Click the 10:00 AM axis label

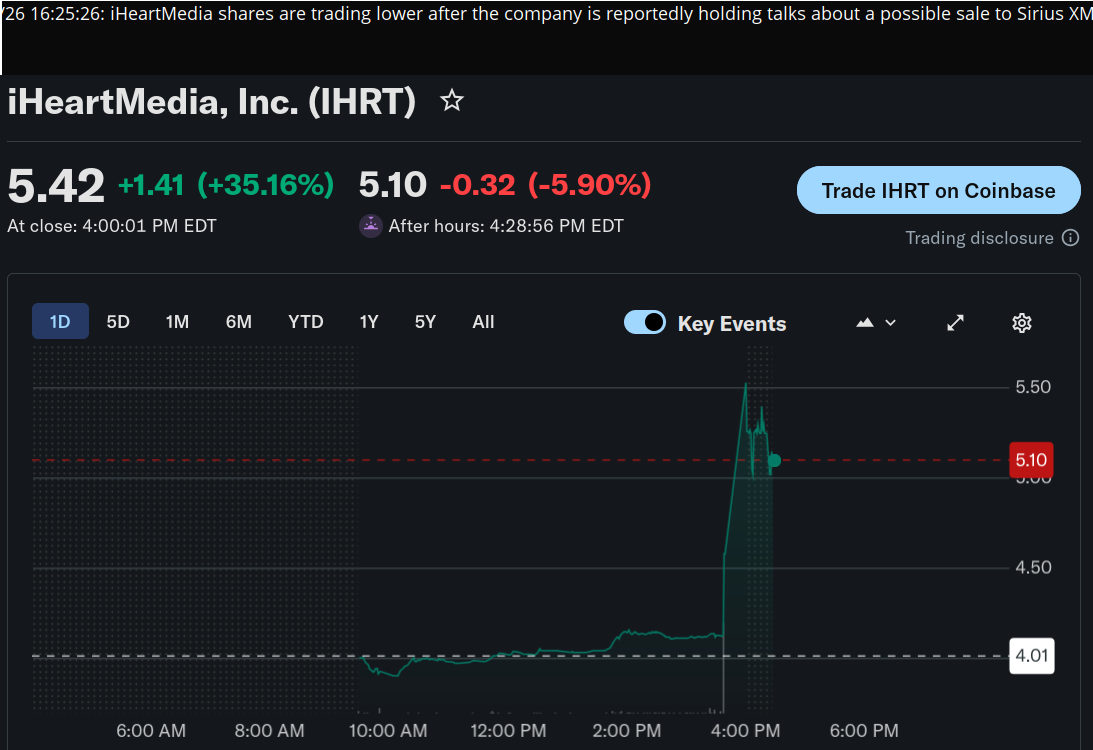click(388, 730)
